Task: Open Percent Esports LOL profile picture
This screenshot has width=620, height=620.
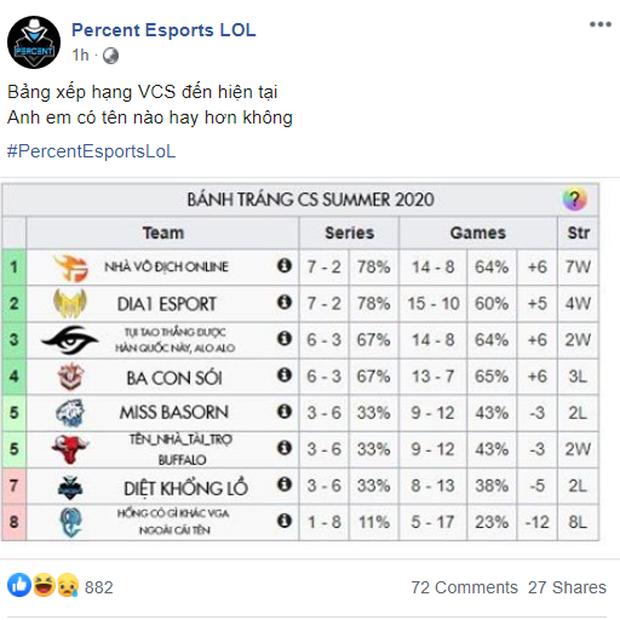Action: click(34, 42)
